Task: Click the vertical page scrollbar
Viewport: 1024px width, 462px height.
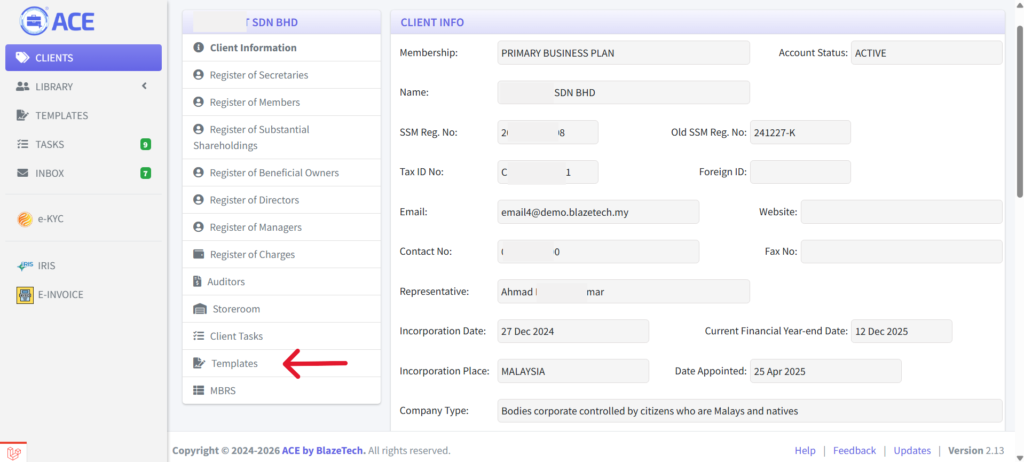Action: coord(1019,111)
